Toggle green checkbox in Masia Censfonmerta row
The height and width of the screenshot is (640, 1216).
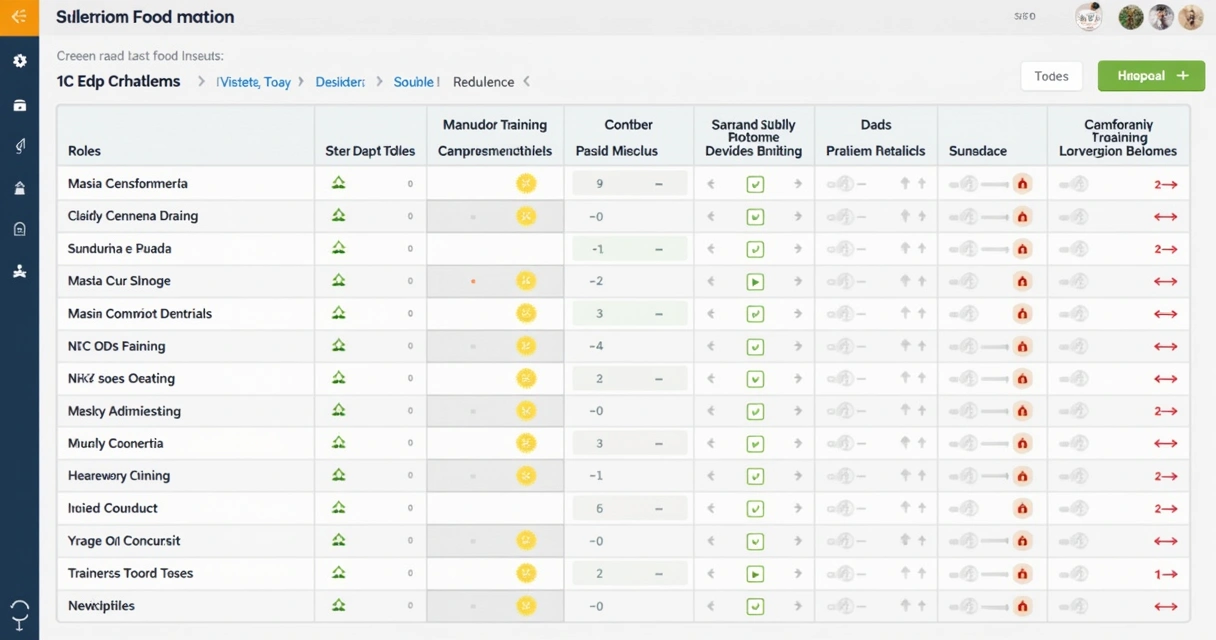(x=755, y=184)
